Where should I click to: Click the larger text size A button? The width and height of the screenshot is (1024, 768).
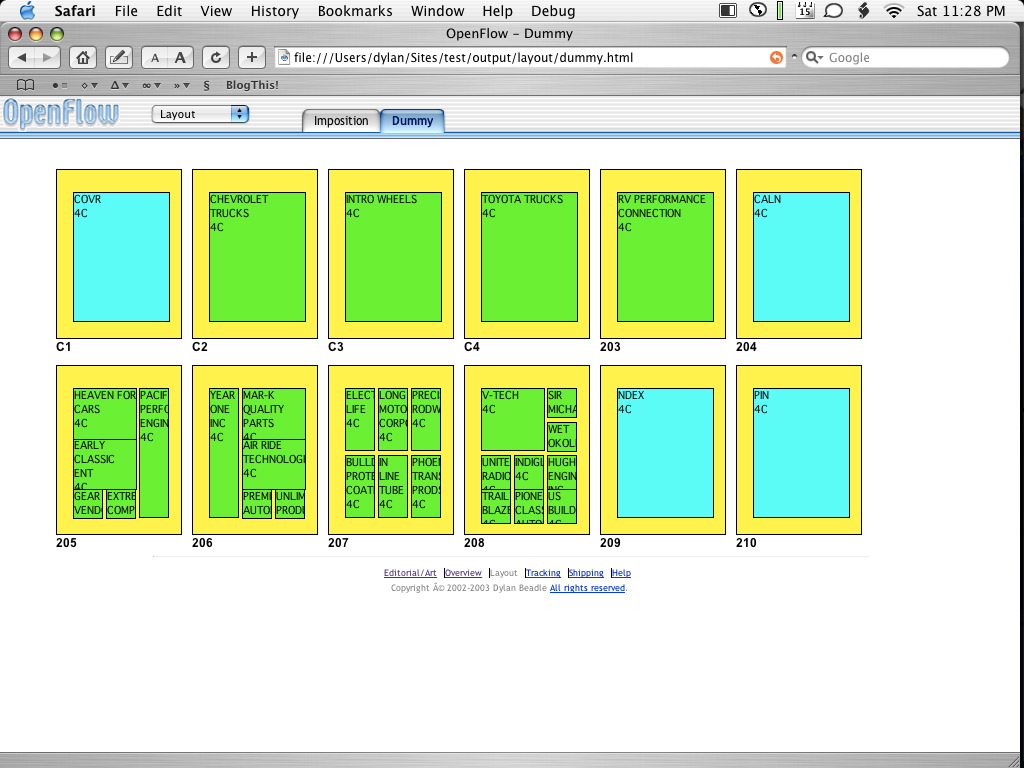coord(180,57)
